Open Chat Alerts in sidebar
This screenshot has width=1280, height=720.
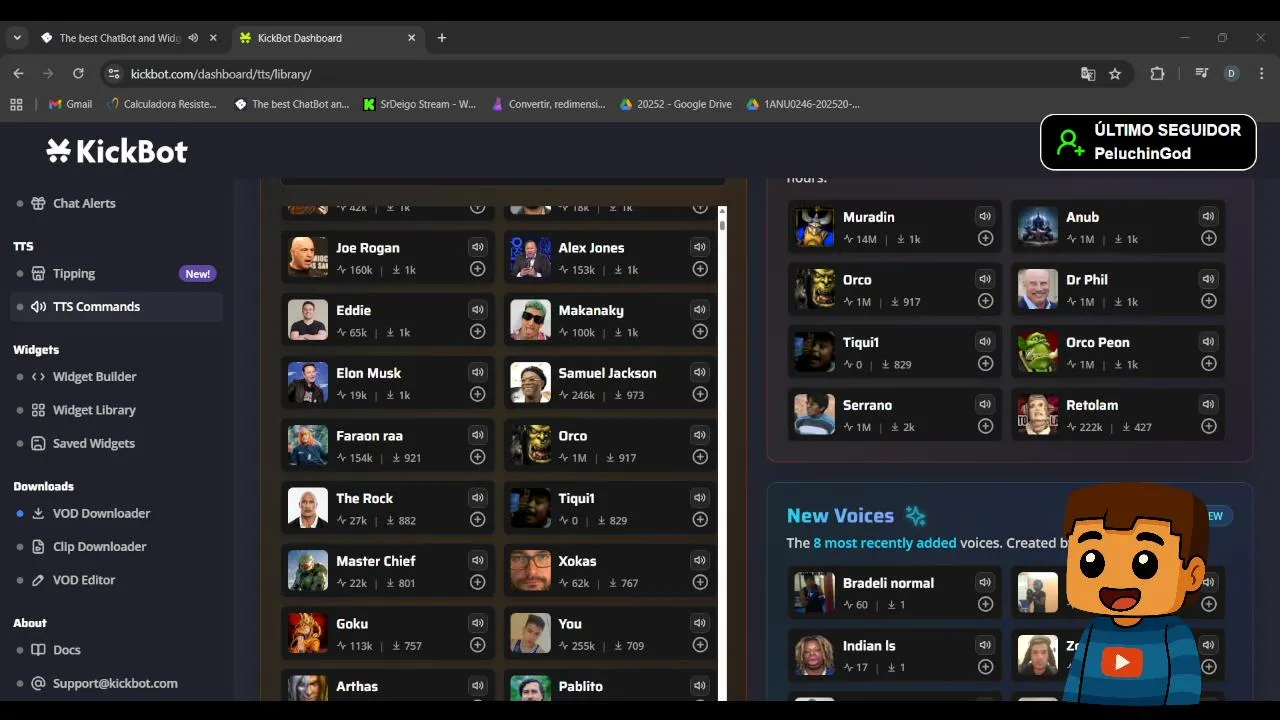[84, 203]
